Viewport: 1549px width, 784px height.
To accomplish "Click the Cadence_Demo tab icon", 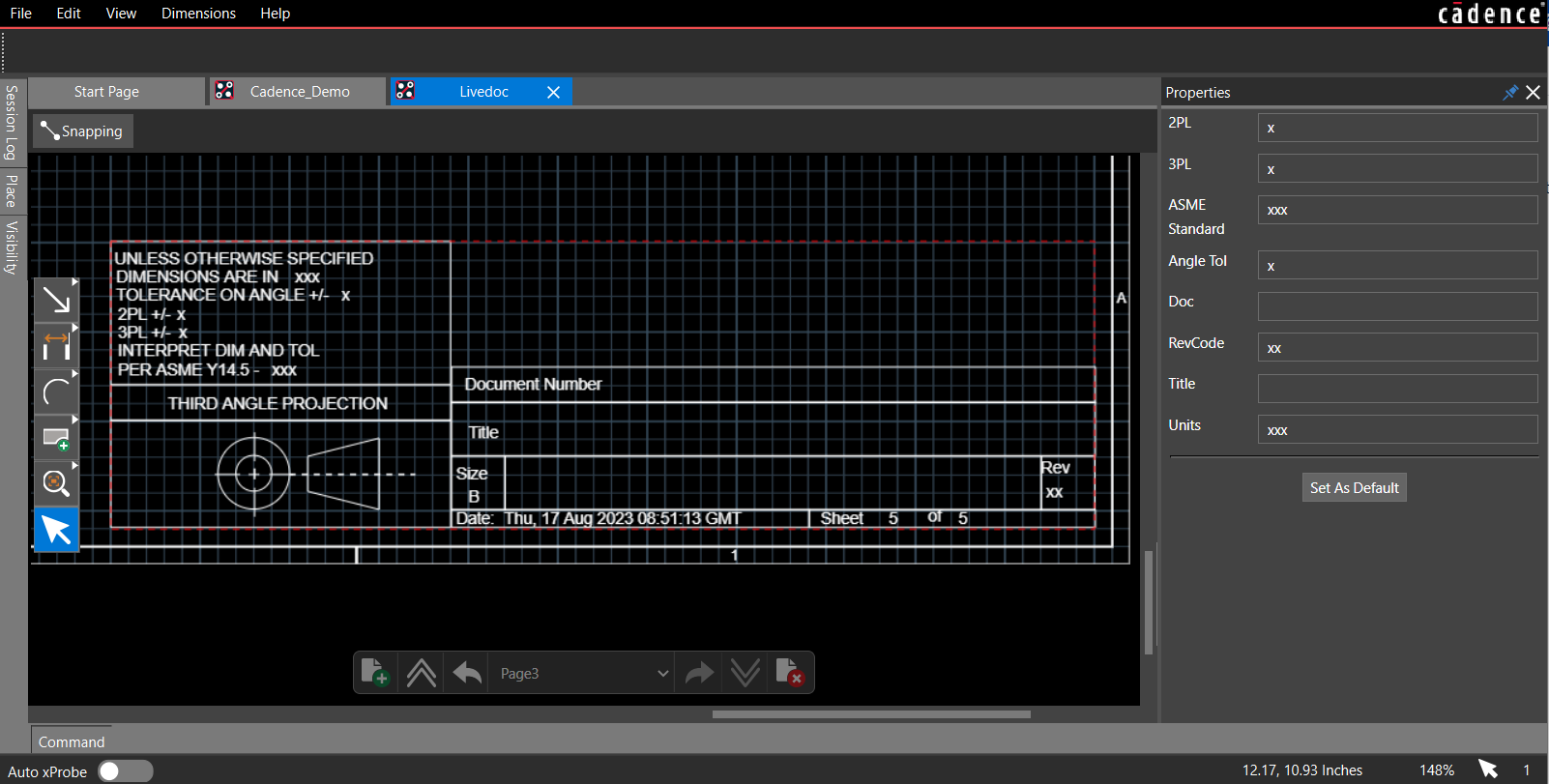I will coord(224,91).
